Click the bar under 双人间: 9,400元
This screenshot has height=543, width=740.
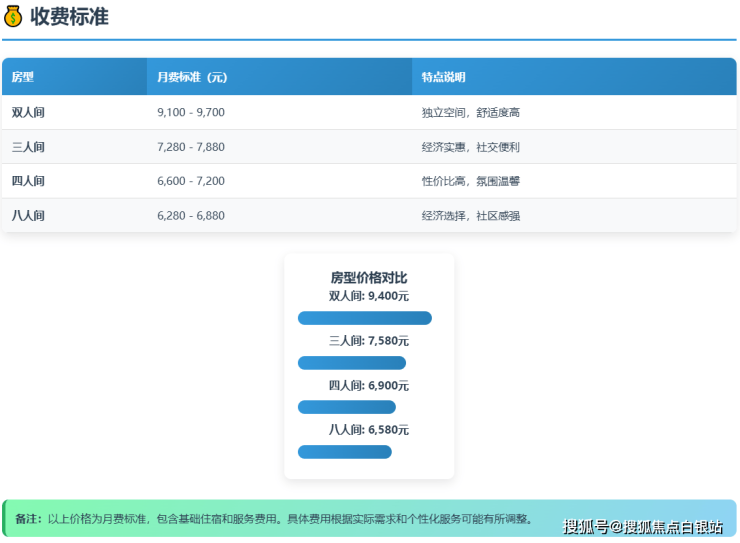click(365, 318)
